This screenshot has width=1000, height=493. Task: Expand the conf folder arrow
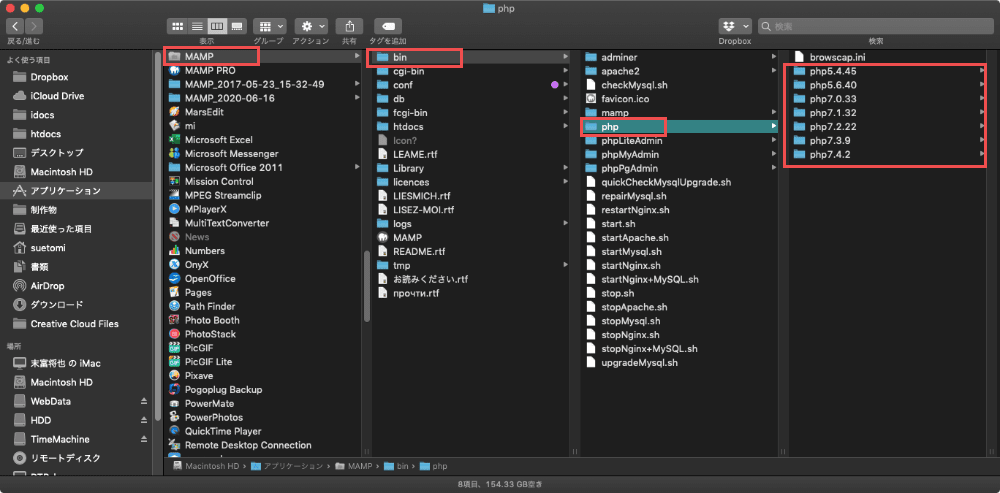(x=566, y=85)
